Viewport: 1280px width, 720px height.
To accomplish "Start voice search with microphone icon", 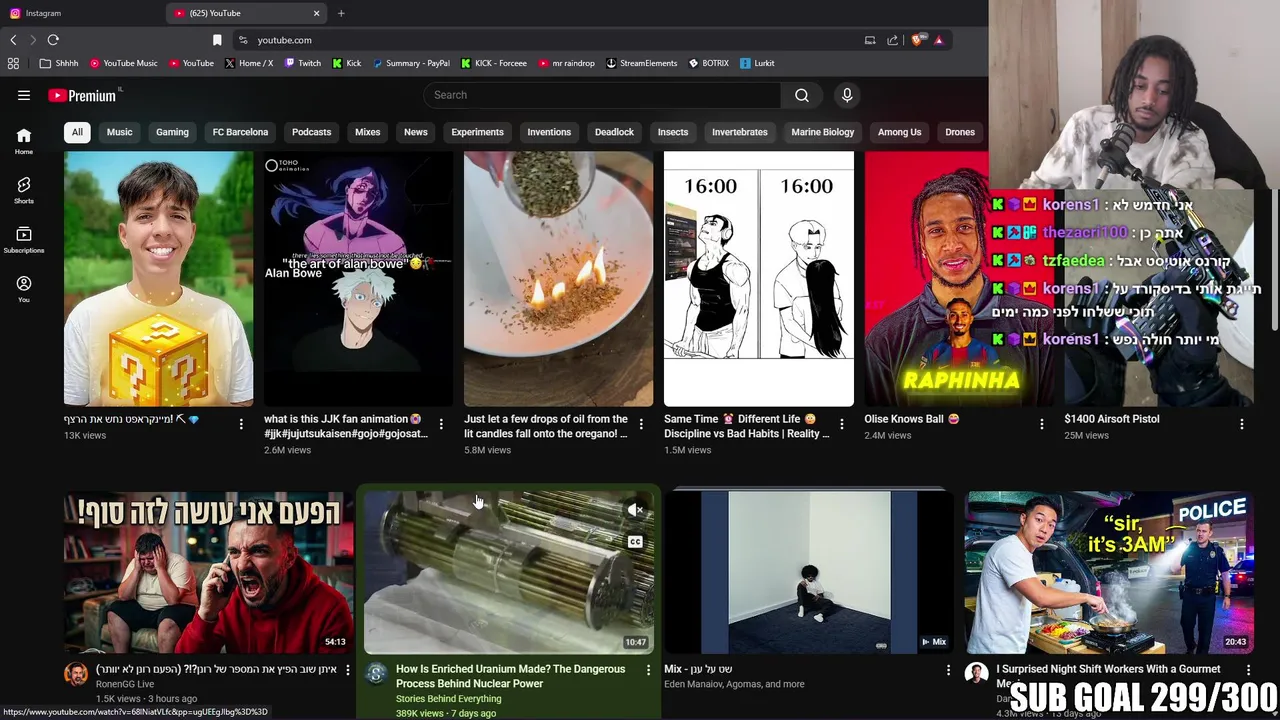I will 847,95.
